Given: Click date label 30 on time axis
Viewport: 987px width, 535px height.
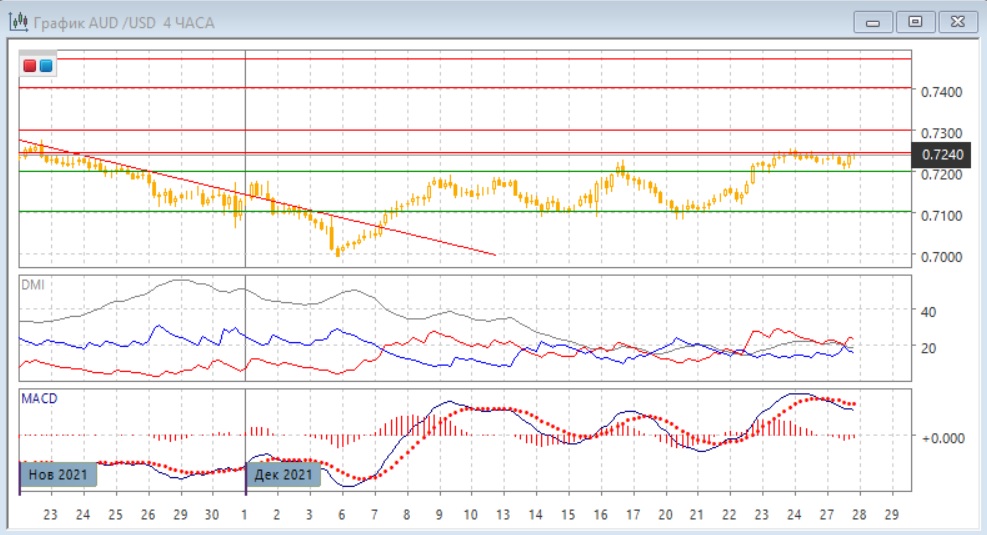Looking at the screenshot, I should coord(211,515).
